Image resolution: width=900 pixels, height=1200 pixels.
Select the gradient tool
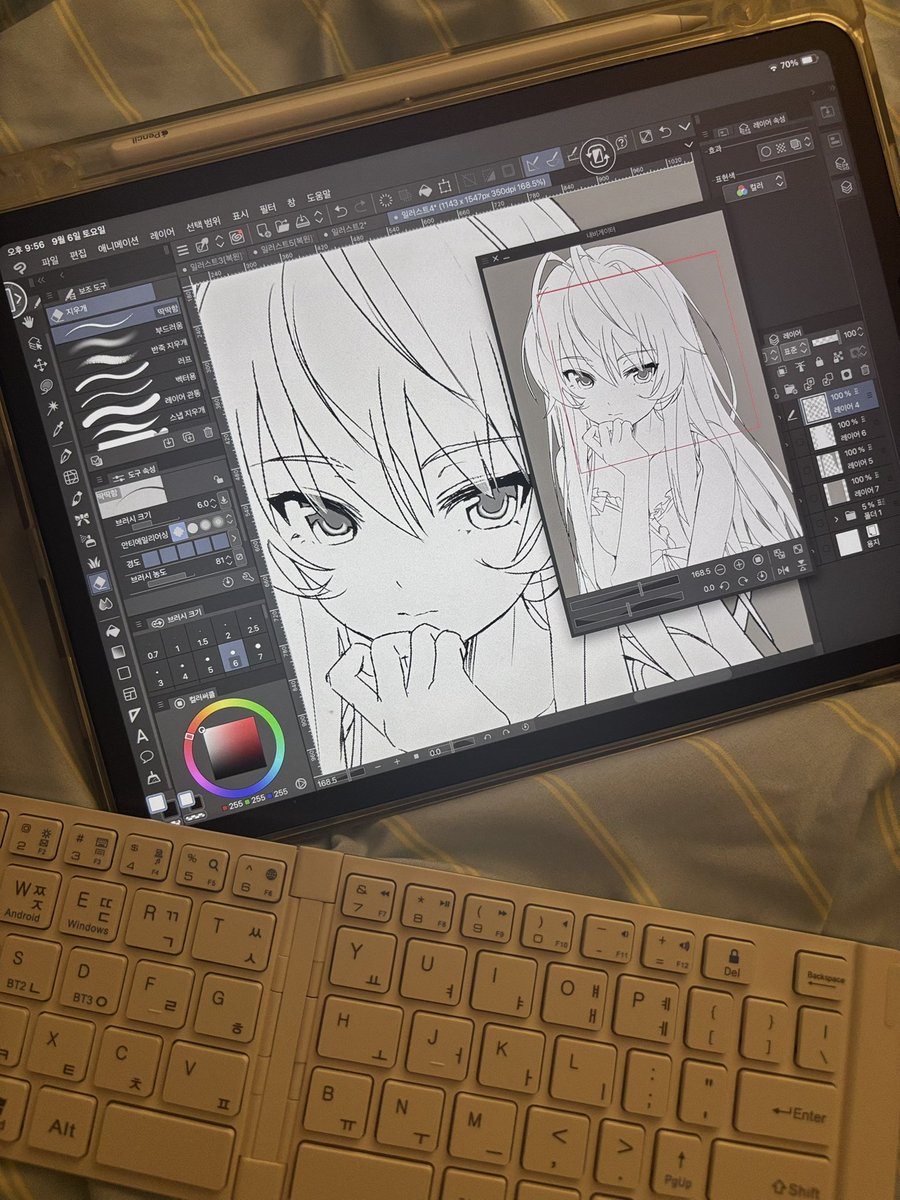click(x=118, y=652)
